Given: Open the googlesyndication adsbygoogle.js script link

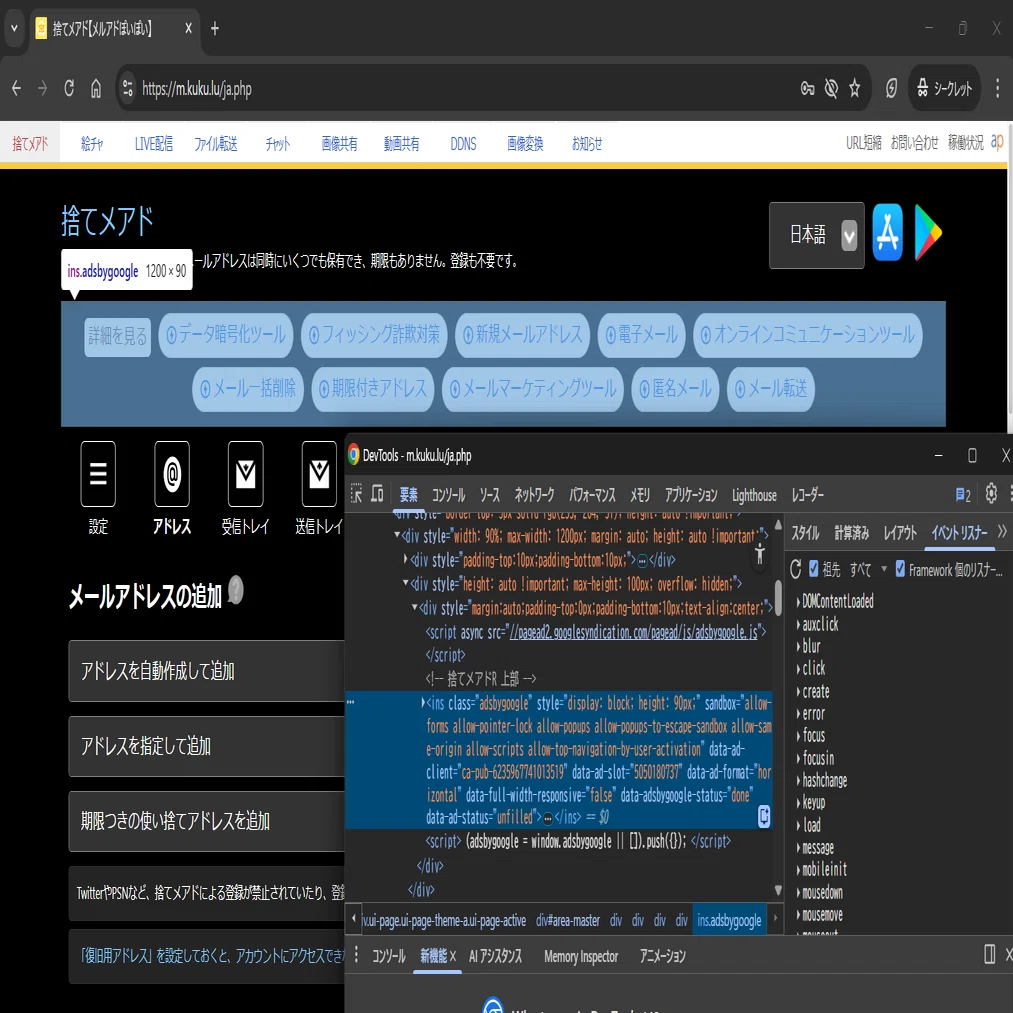Looking at the screenshot, I should pyautogui.click(x=634, y=632).
